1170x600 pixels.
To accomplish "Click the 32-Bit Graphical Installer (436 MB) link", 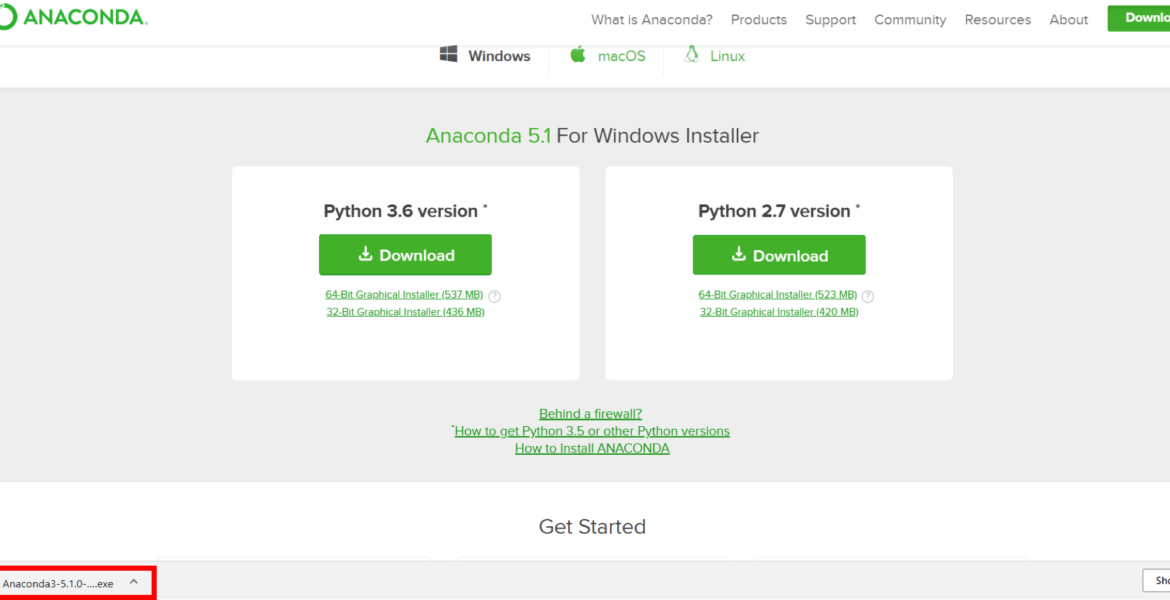I will [x=405, y=312].
